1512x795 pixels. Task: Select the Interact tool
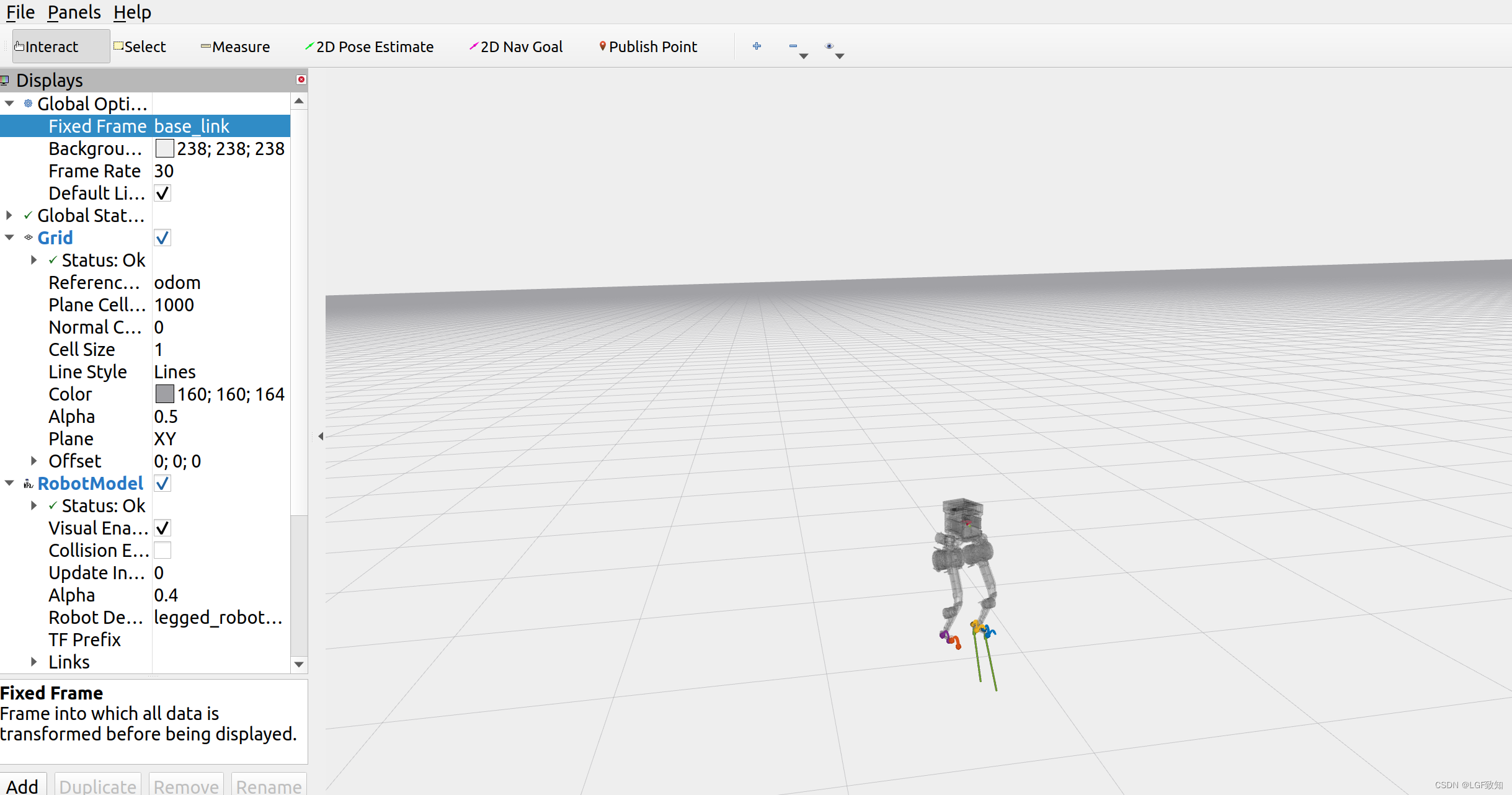(60, 47)
